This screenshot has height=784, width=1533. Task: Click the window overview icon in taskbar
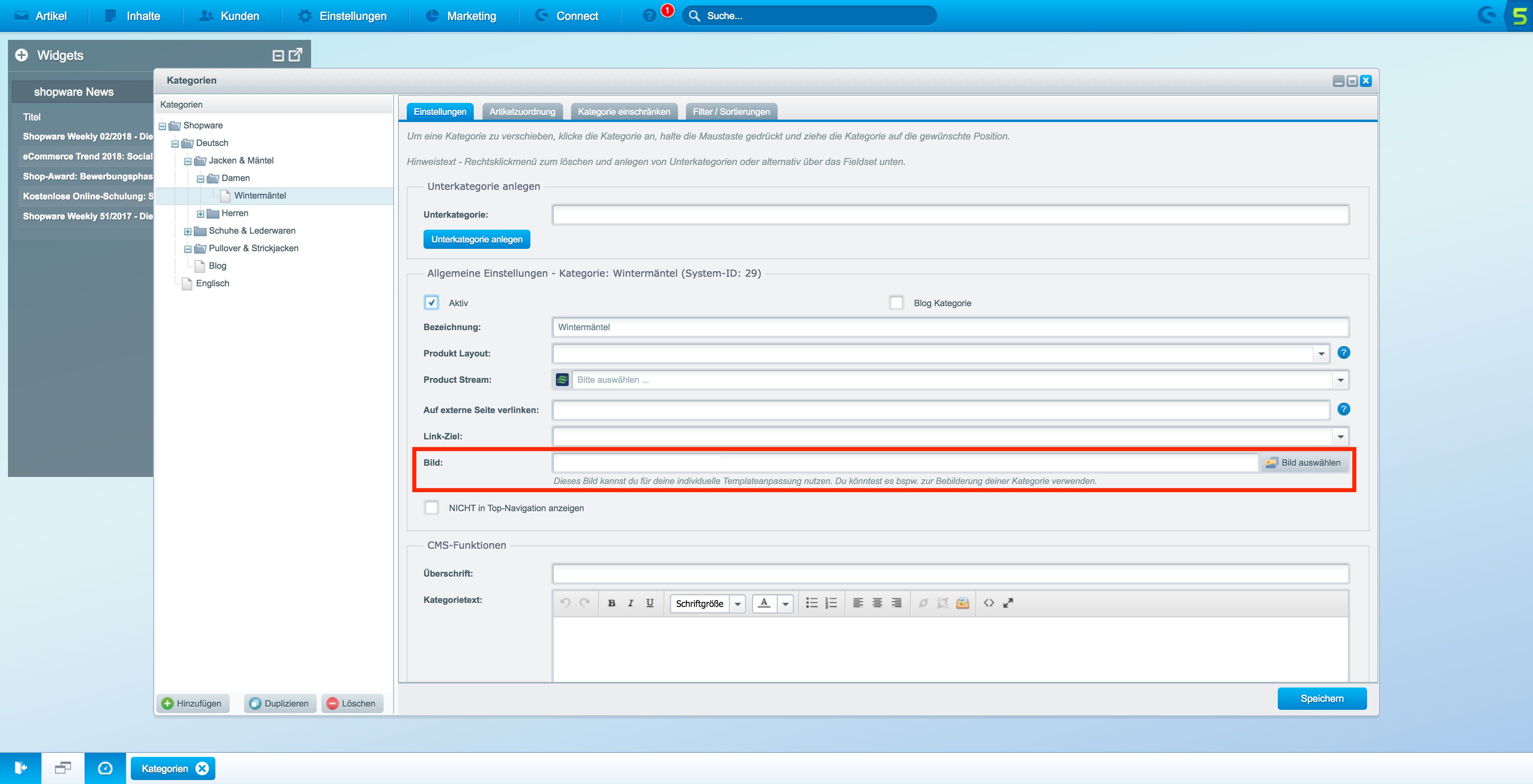pos(63,768)
